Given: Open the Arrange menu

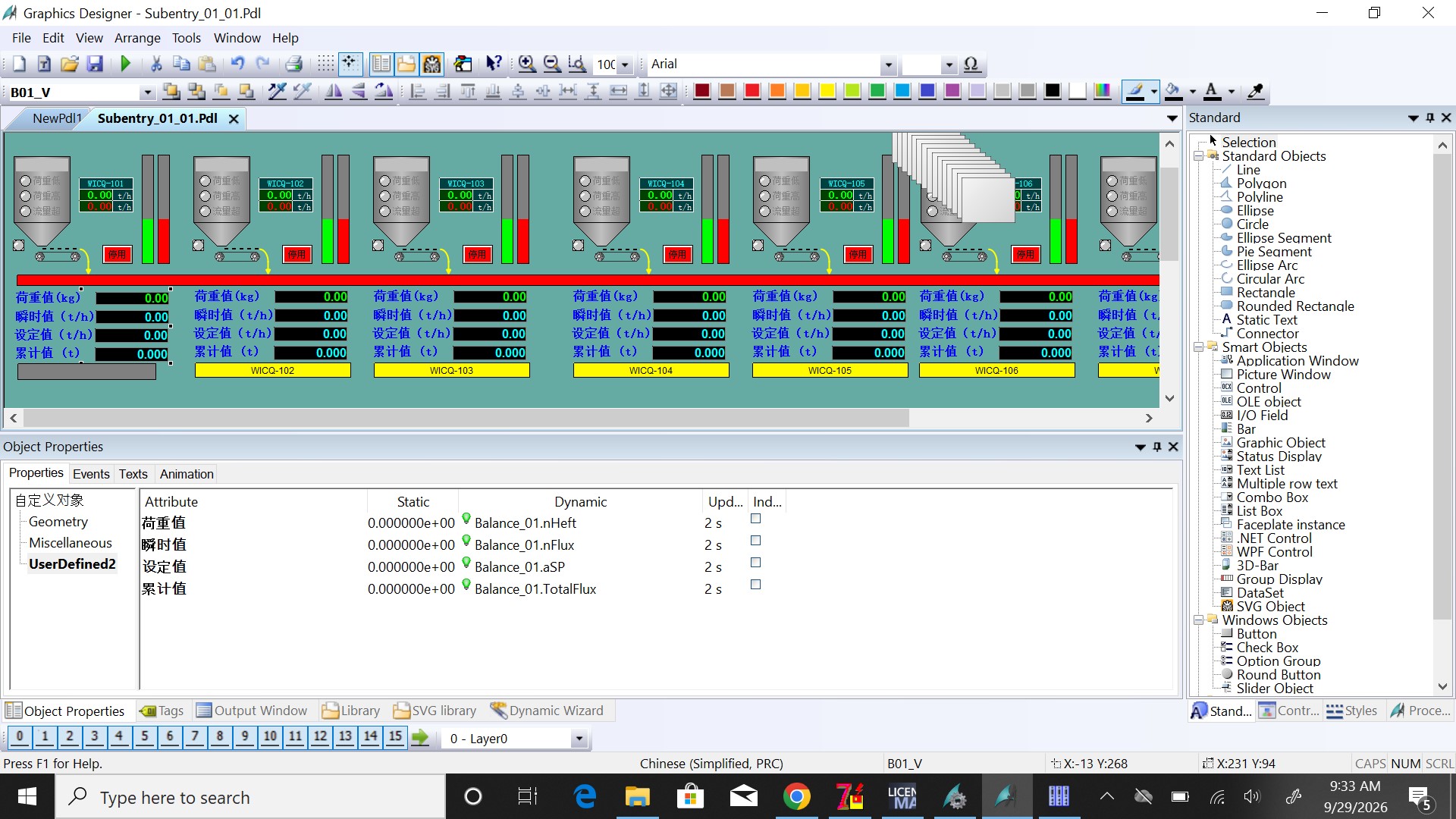Looking at the screenshot, I should [x=137, y=38].
